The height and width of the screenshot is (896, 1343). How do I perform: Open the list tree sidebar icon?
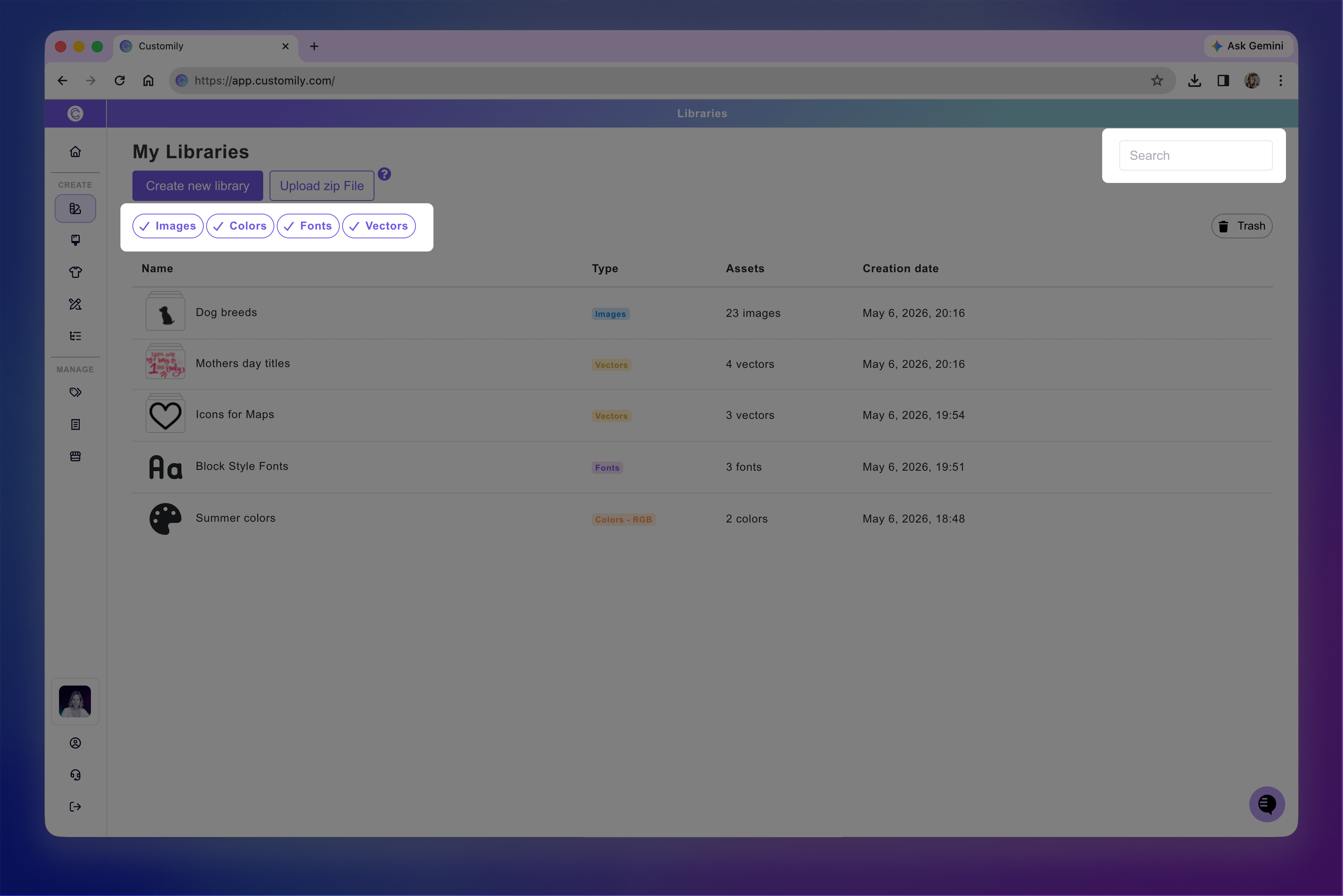[x=75, y=336]
